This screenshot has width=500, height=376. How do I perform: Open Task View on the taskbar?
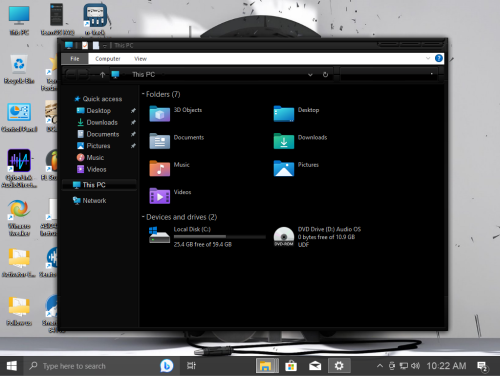click(191, 366)
